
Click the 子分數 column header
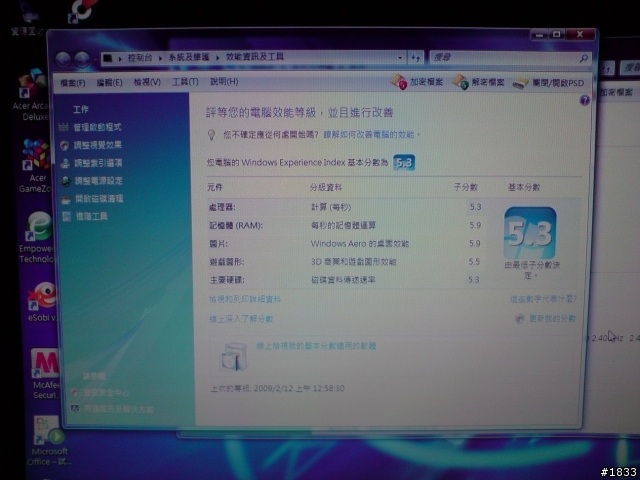[466, 187]
